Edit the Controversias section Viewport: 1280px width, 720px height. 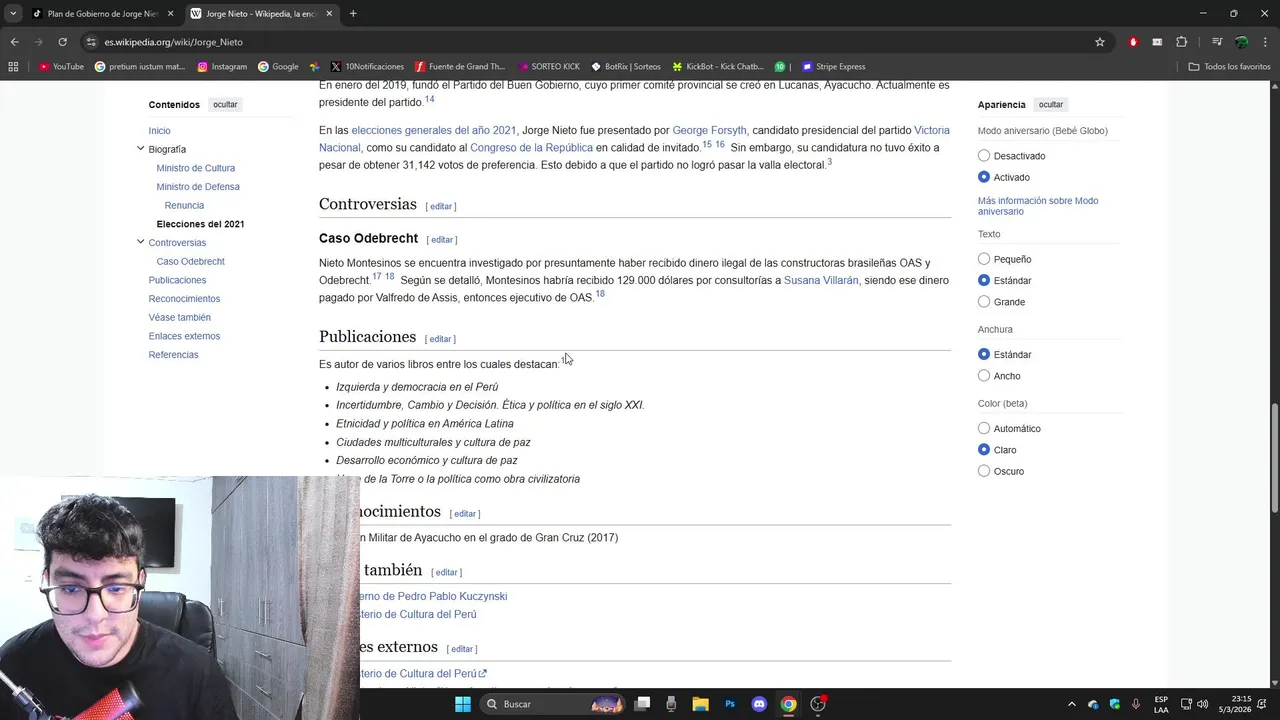tap(441, 206)
